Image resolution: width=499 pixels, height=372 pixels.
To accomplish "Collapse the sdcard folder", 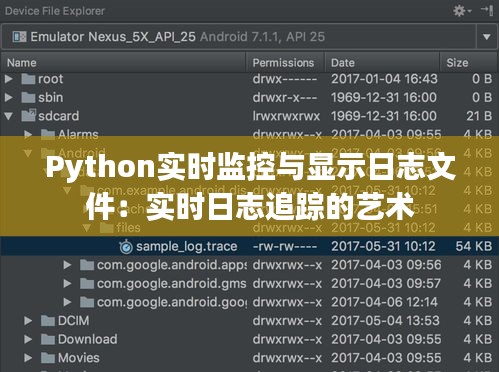I will coord(9,116).
